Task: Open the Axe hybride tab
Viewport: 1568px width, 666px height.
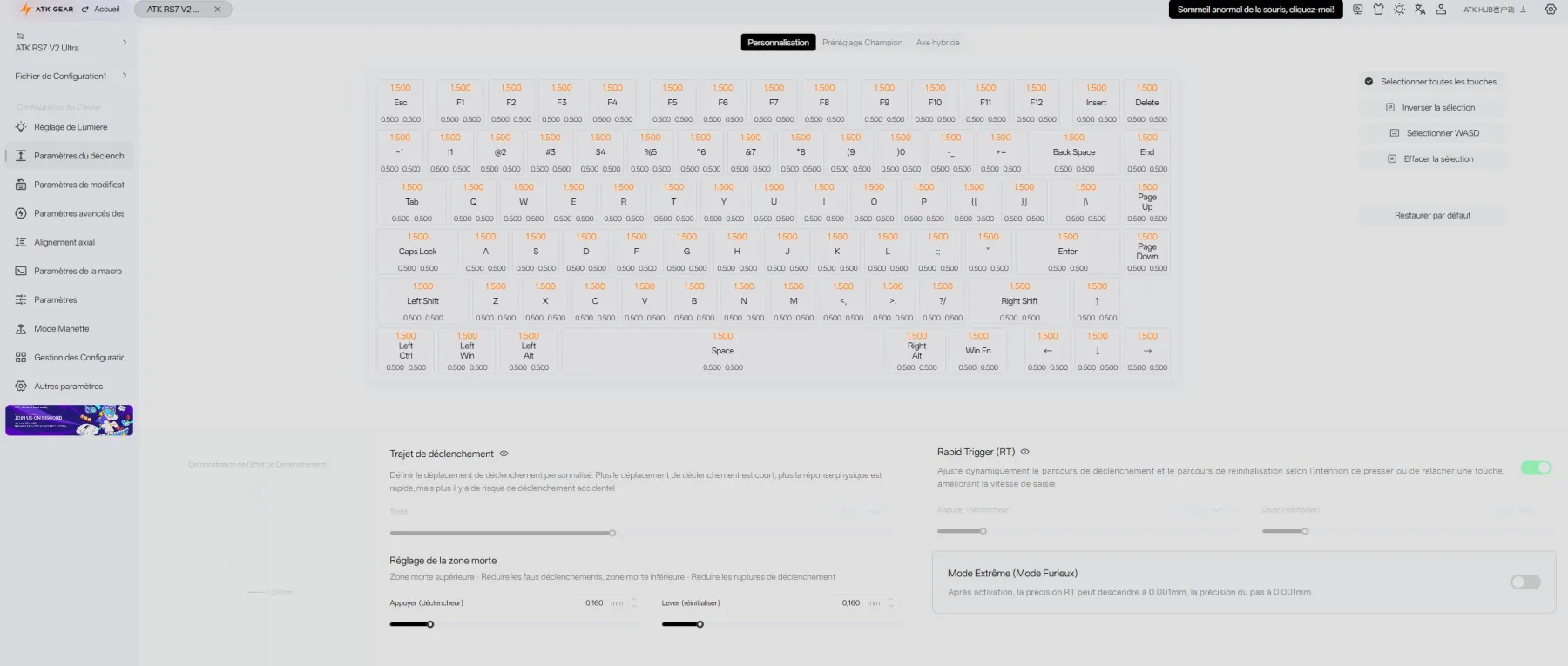Action: coord(937,43)
